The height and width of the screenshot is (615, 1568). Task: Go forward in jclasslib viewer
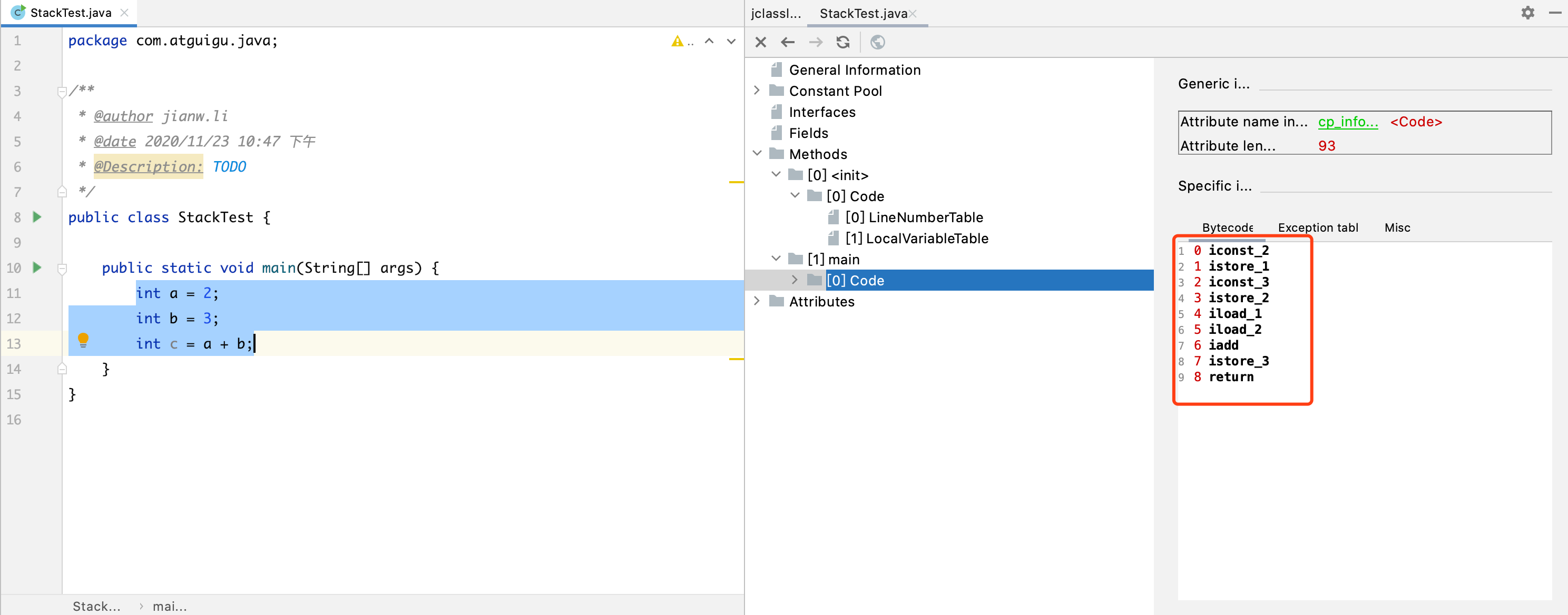(816, 42)
